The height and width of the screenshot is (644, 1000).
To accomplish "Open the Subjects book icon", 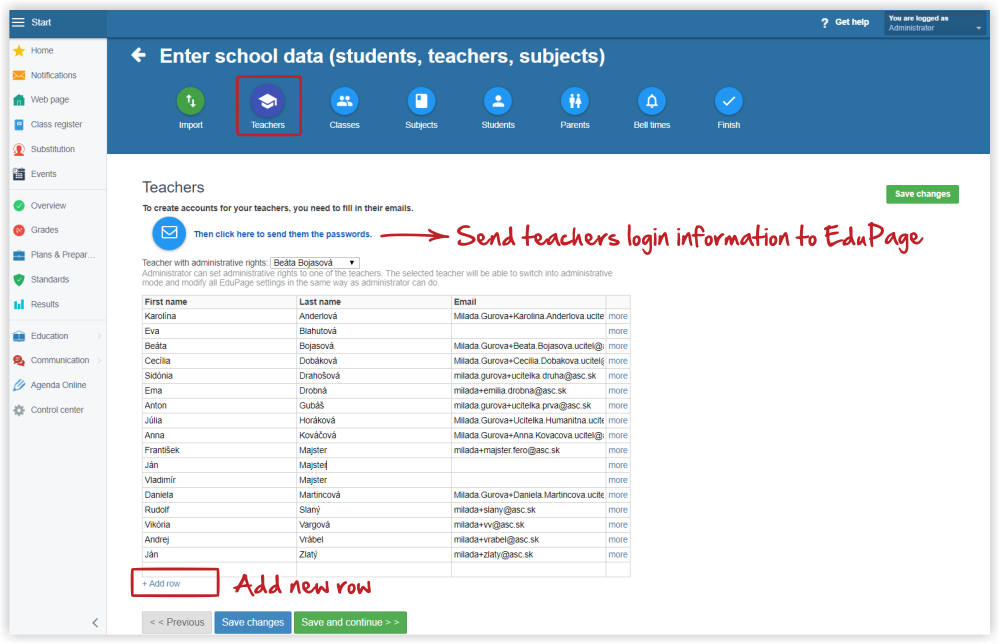I will pos(422,101).
